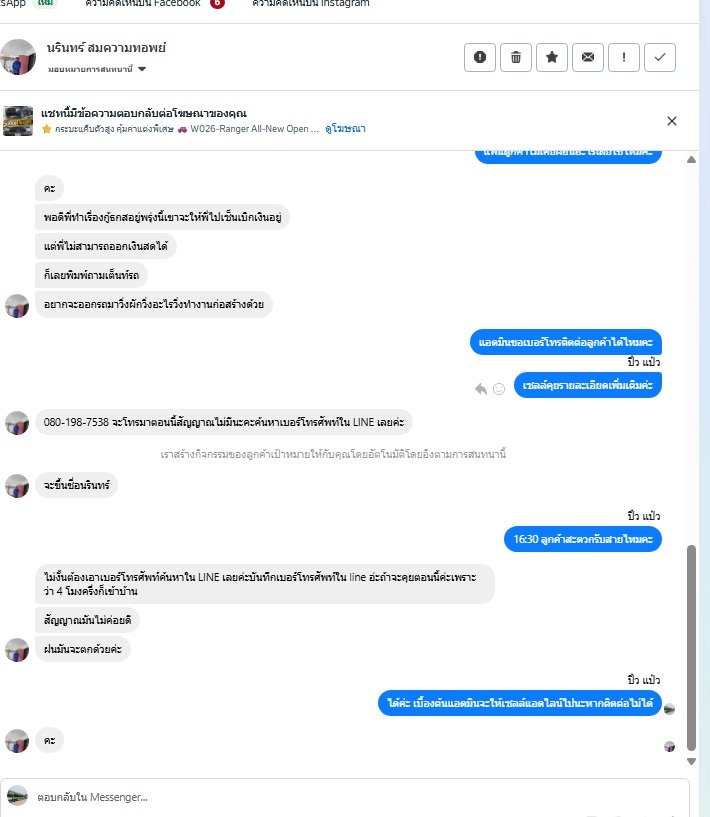Click the chat scrollbar down arrow
The height and width of the screenshot is (817, 710).
pos(691,761)
